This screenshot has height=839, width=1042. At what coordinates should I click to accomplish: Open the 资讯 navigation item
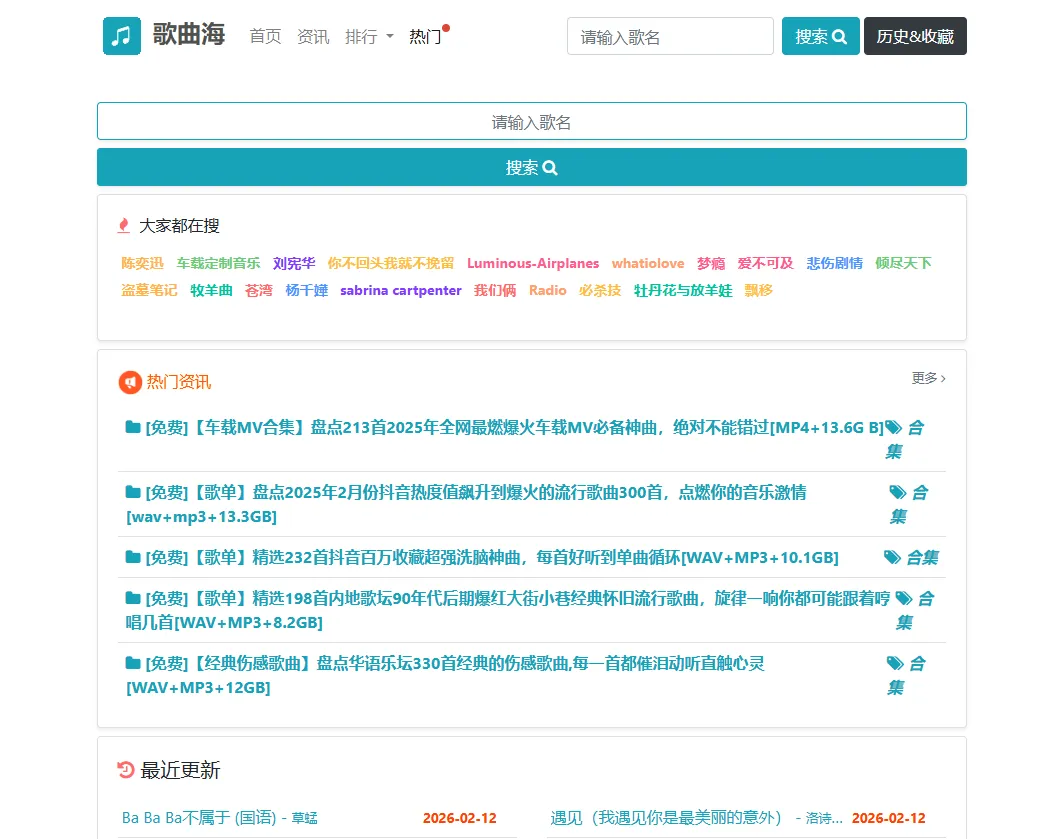tap(314, 36)
